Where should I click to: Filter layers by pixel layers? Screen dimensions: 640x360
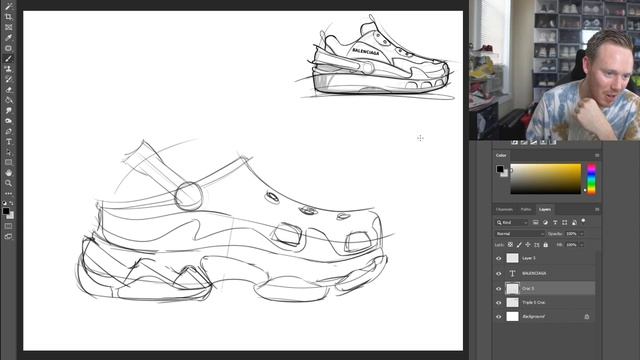coord(535,222)
